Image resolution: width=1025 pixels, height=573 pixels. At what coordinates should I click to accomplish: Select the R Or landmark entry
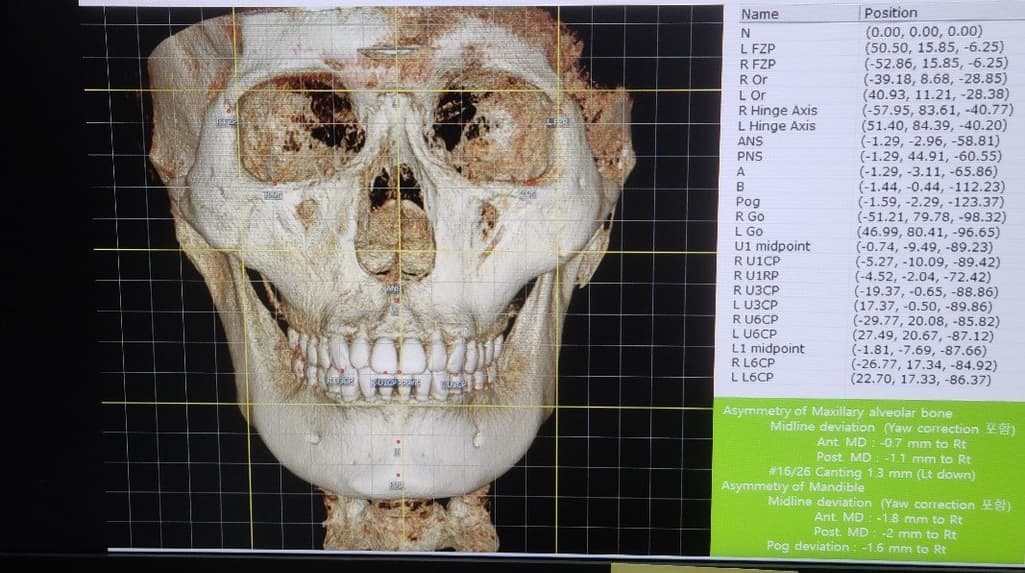754,79
